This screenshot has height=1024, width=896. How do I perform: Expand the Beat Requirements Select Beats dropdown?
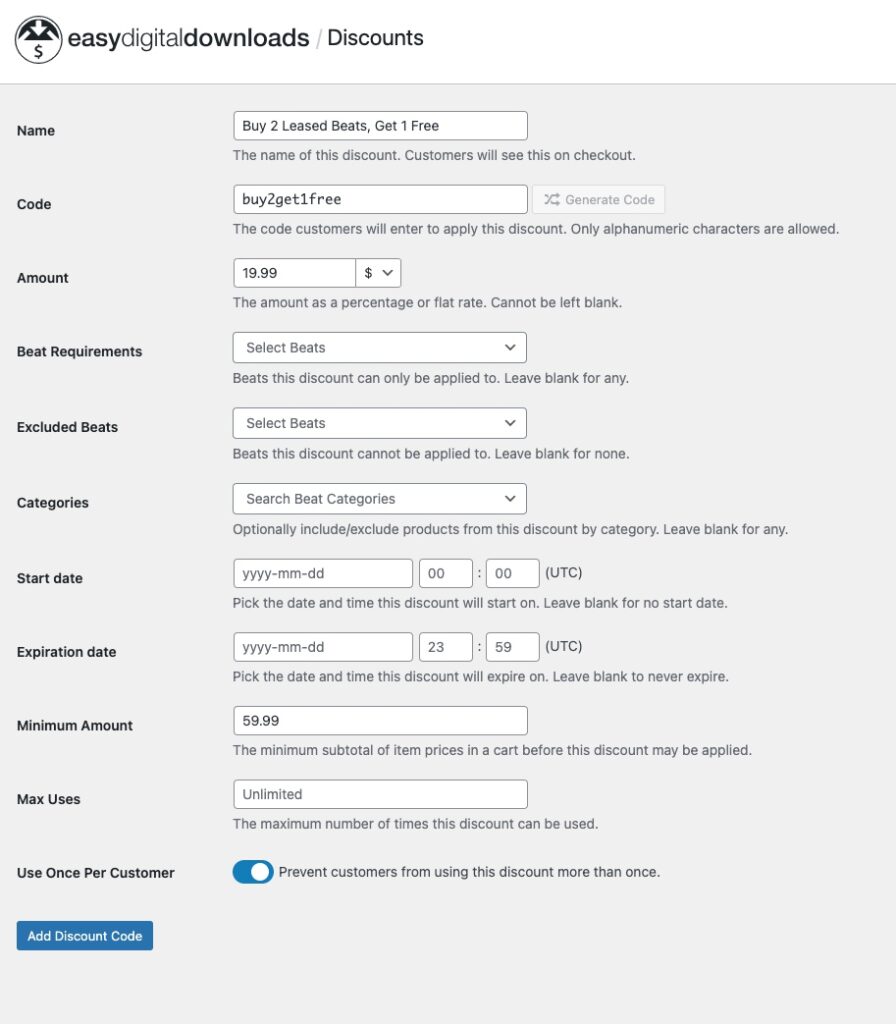(x=379, y=347)
